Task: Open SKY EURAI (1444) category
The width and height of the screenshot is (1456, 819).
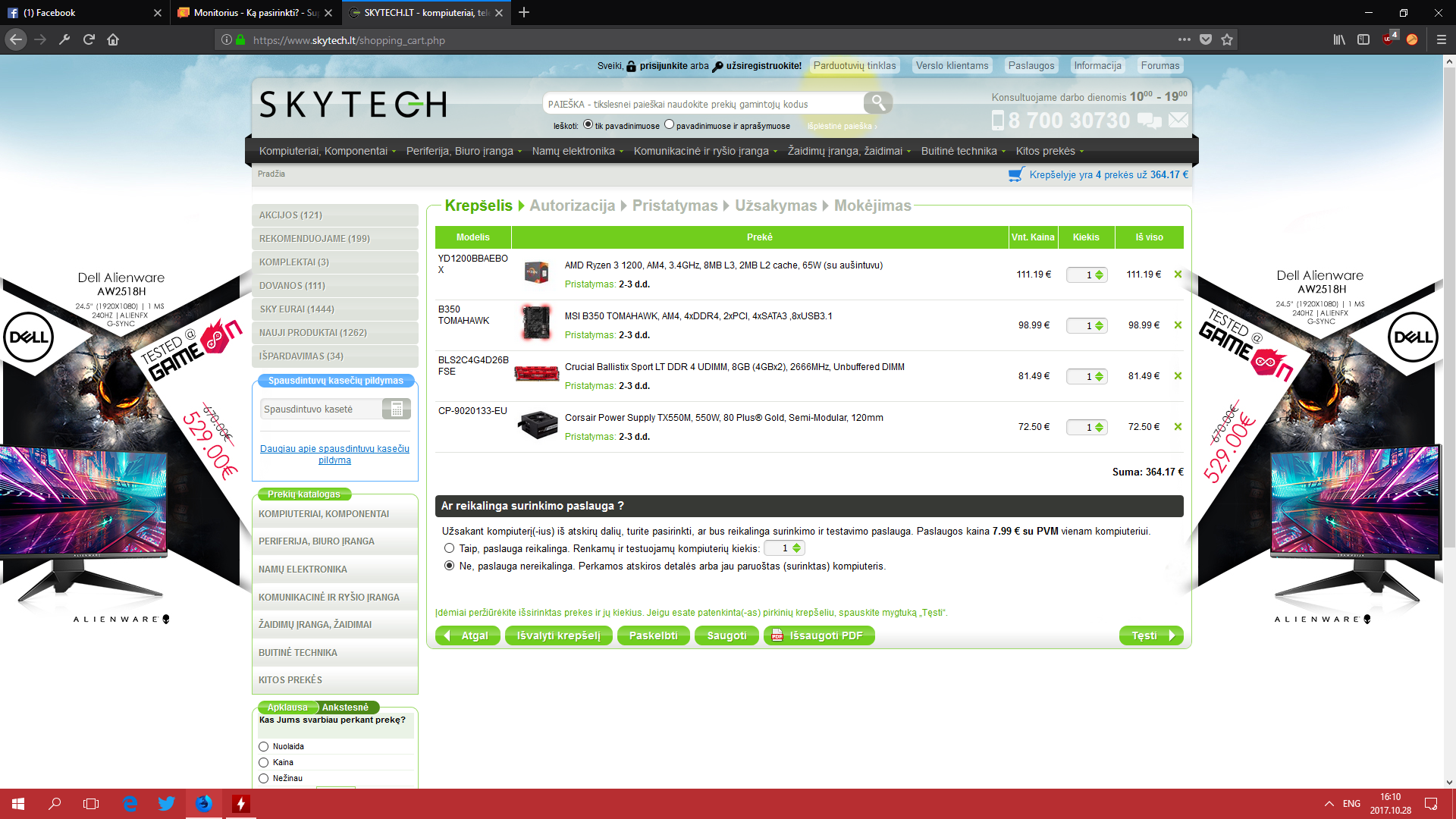Action: coord(334,309)
